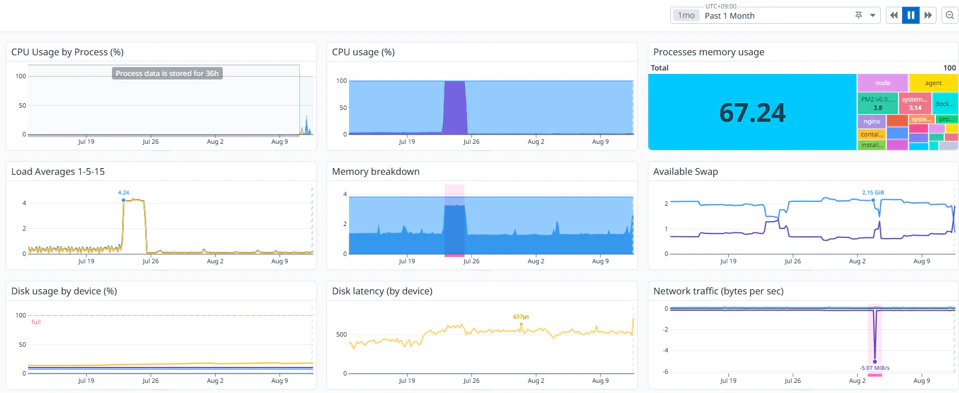
Task: Click the 637µs disk latency marker
Action: pyautogui.click(x=521, y=324)
